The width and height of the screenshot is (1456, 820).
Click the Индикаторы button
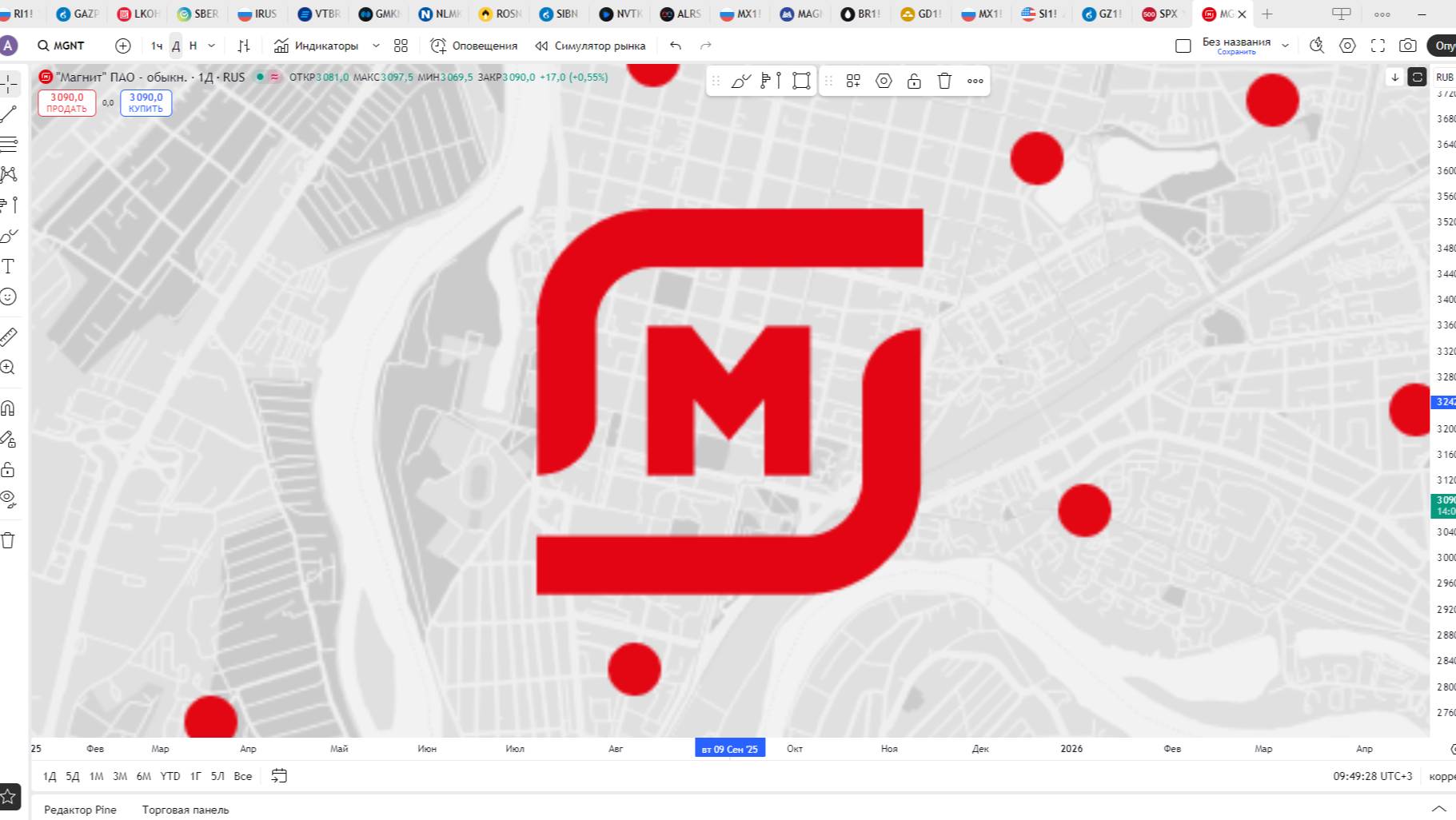coord(316,46)
